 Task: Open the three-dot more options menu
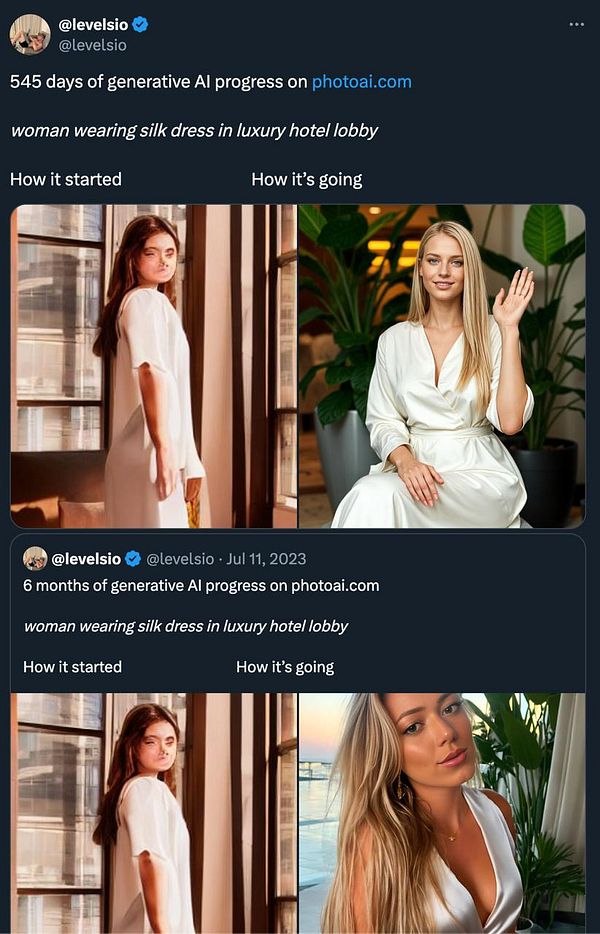click(x=576, y=23)
